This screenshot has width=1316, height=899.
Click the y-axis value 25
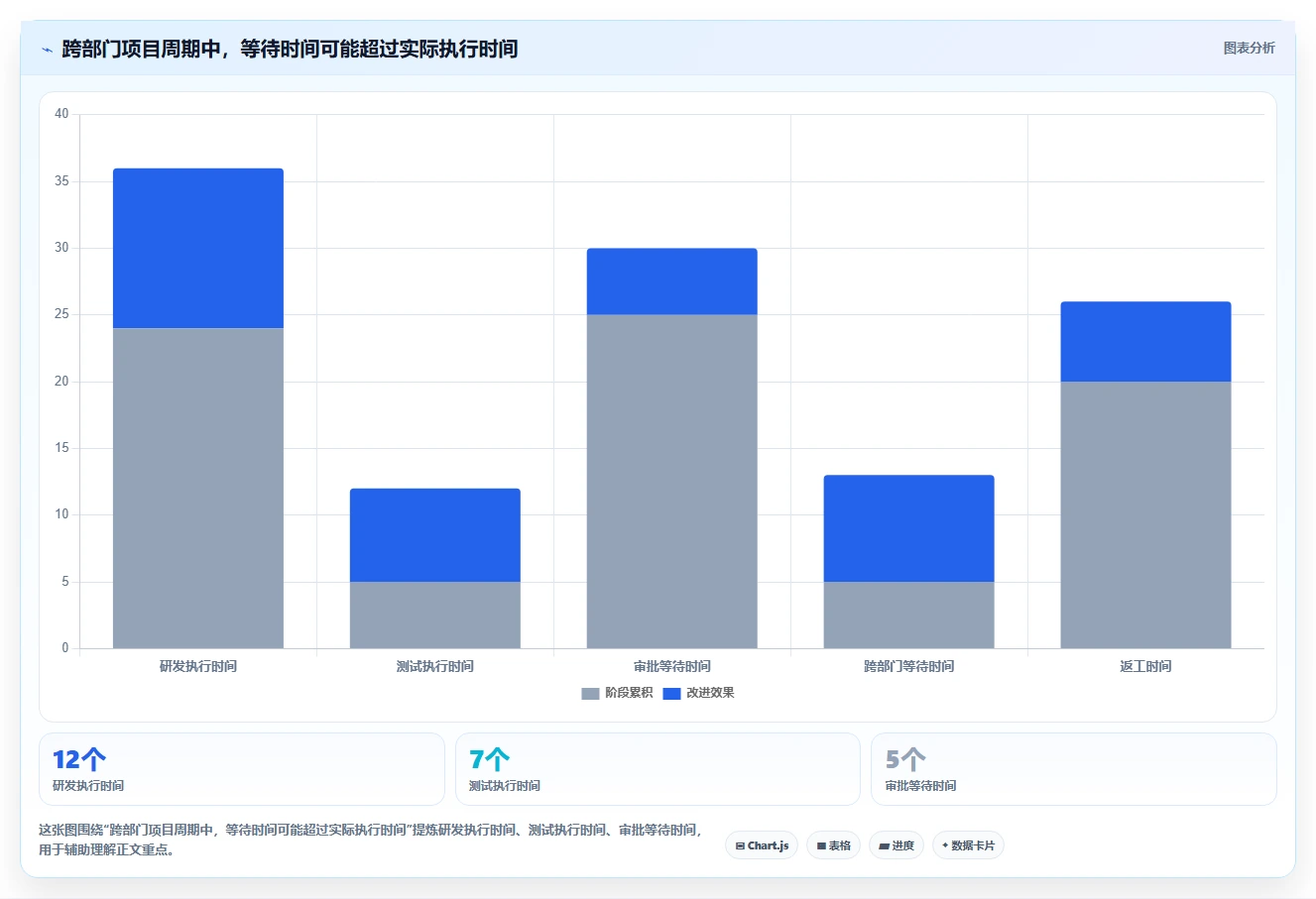click(x=61, y=314)
